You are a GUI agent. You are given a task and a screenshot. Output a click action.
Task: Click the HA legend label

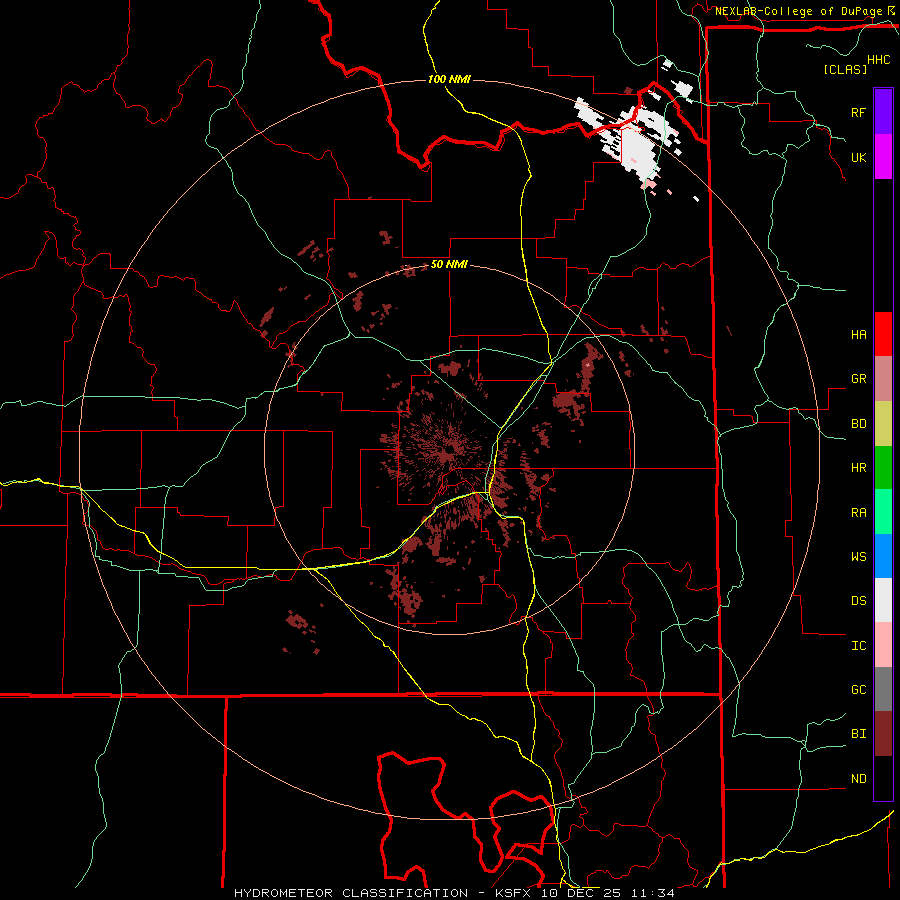coord(859,334)
